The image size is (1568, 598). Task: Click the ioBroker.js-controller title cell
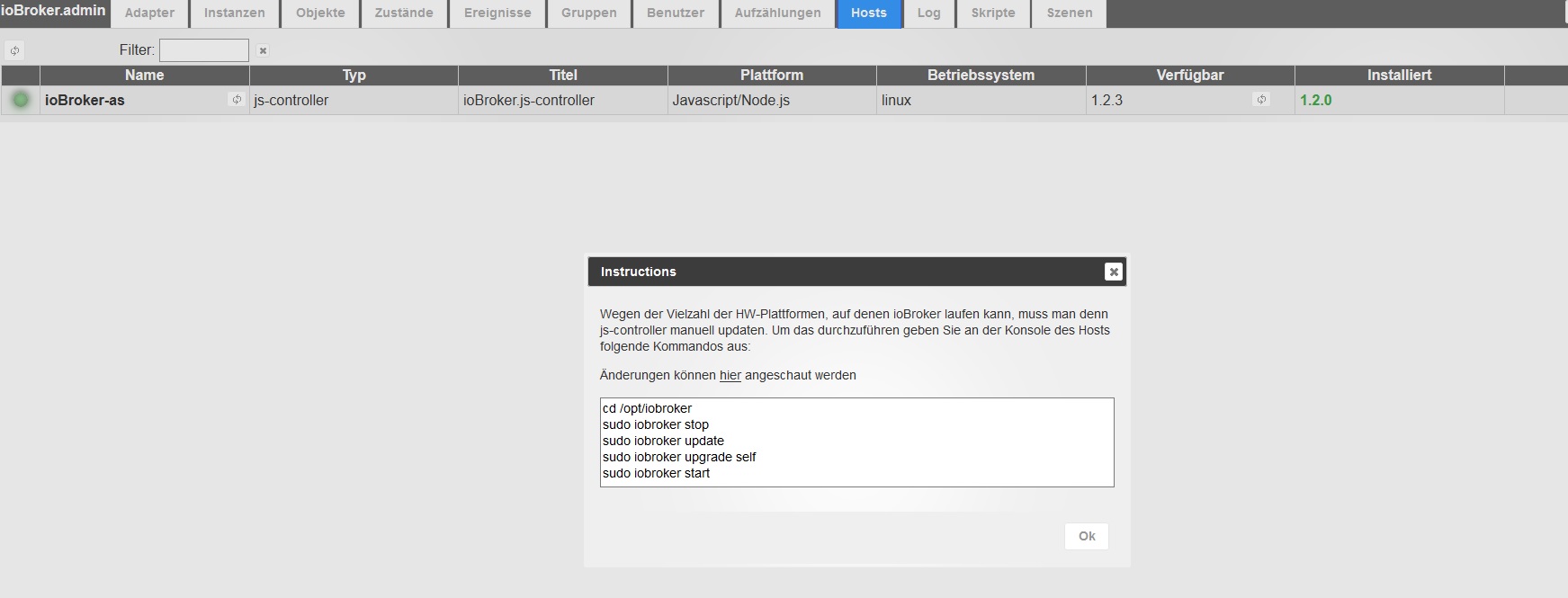563,100
